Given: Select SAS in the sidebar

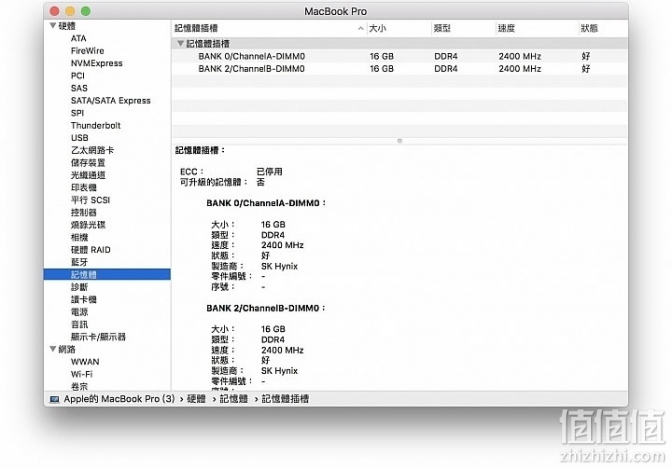Looking at the screenshot, I should [x=79, y=88].
